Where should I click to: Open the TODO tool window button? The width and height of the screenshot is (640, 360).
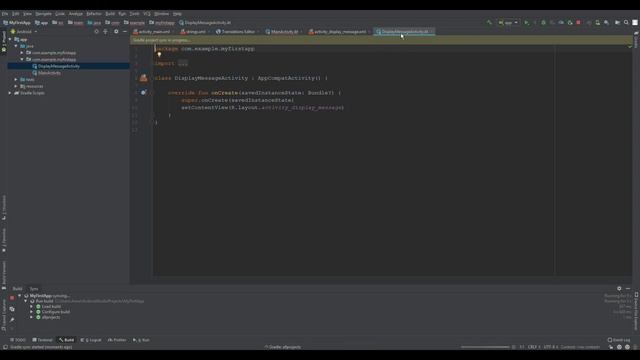pos(18,340)
